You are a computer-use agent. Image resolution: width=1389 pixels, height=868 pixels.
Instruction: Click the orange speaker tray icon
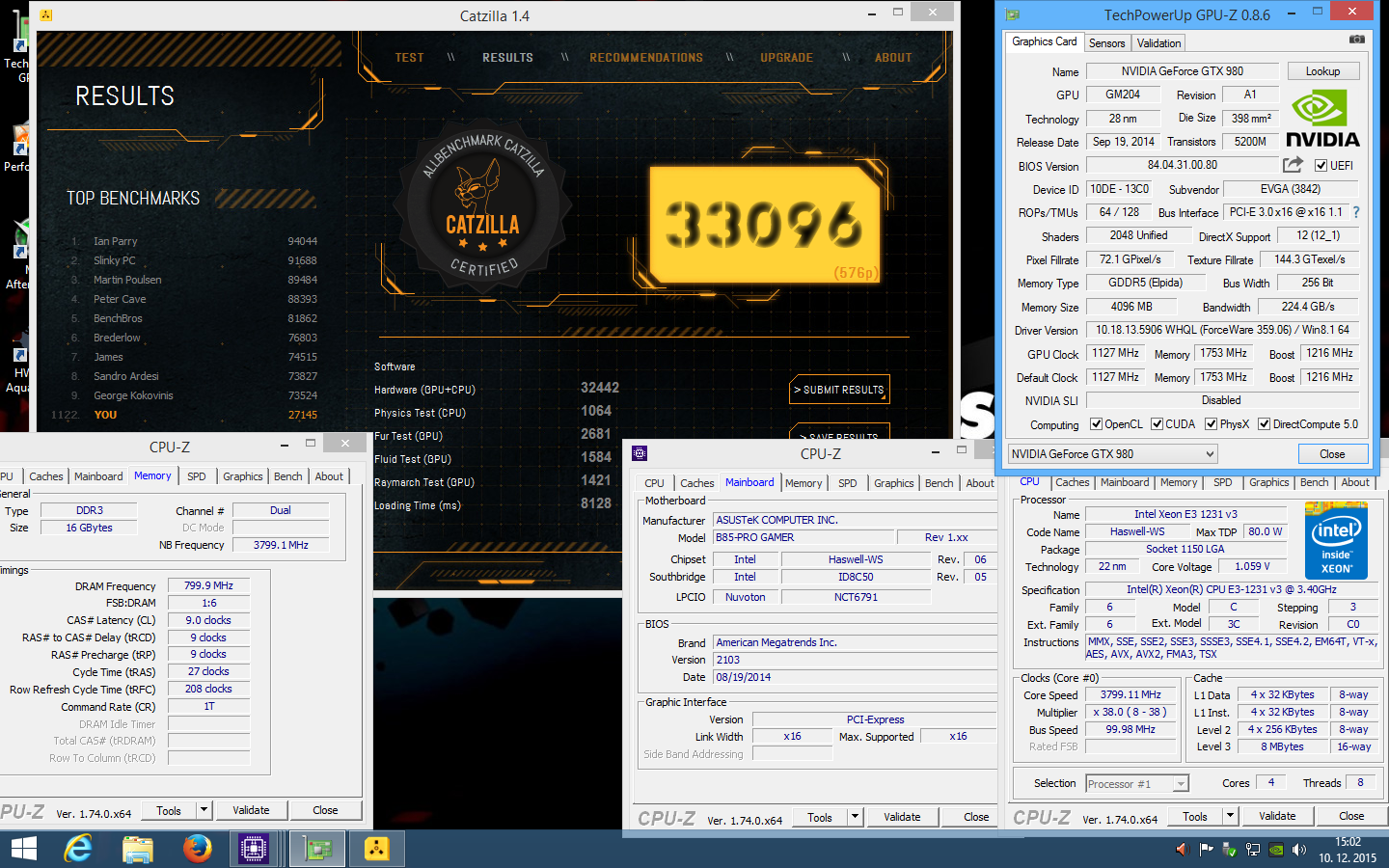click(1182, 849)
